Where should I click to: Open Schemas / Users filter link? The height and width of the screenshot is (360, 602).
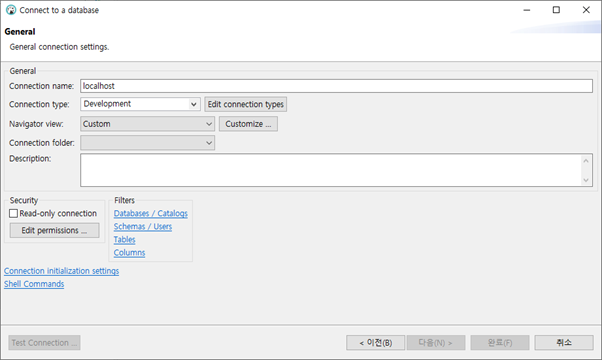point(142,226)
